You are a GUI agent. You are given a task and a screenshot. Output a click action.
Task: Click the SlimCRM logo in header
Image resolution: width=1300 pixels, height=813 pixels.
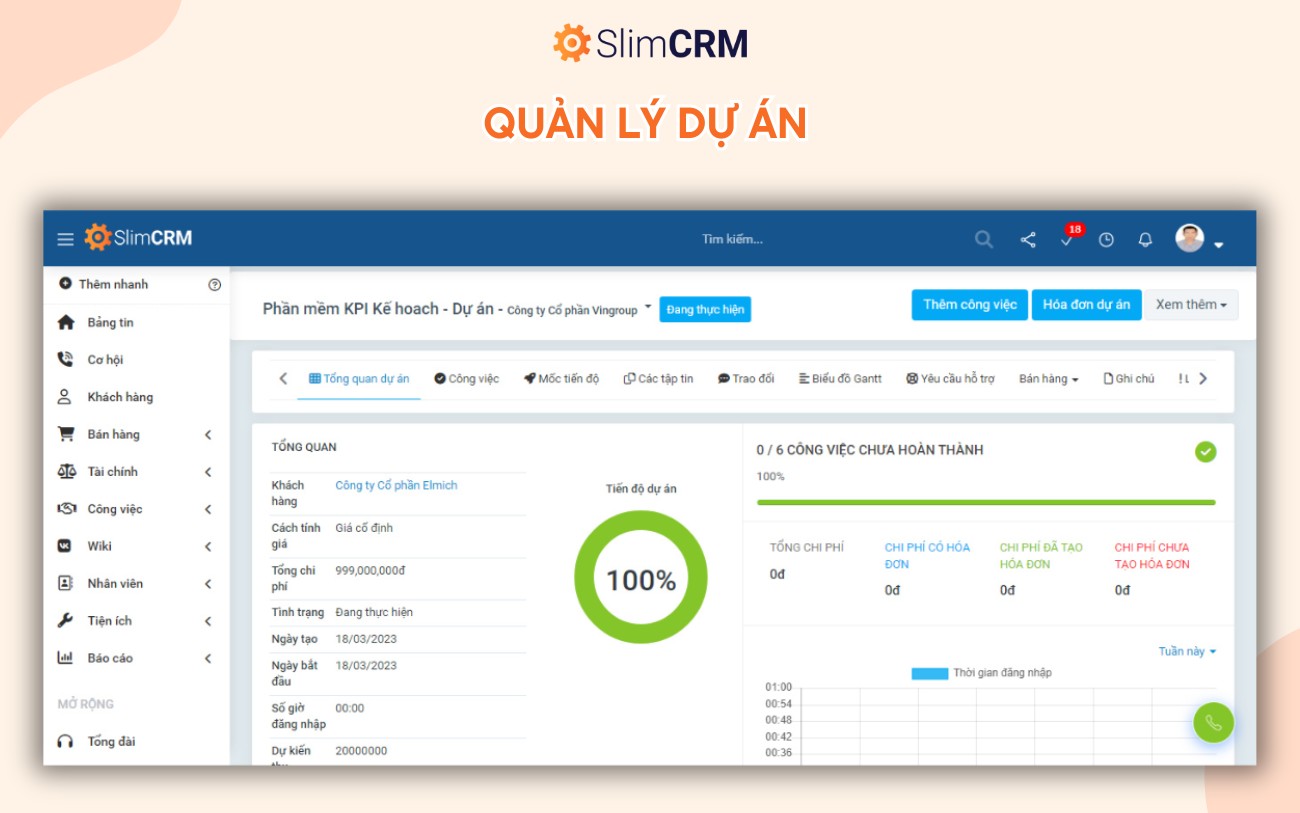pos(138,238)
